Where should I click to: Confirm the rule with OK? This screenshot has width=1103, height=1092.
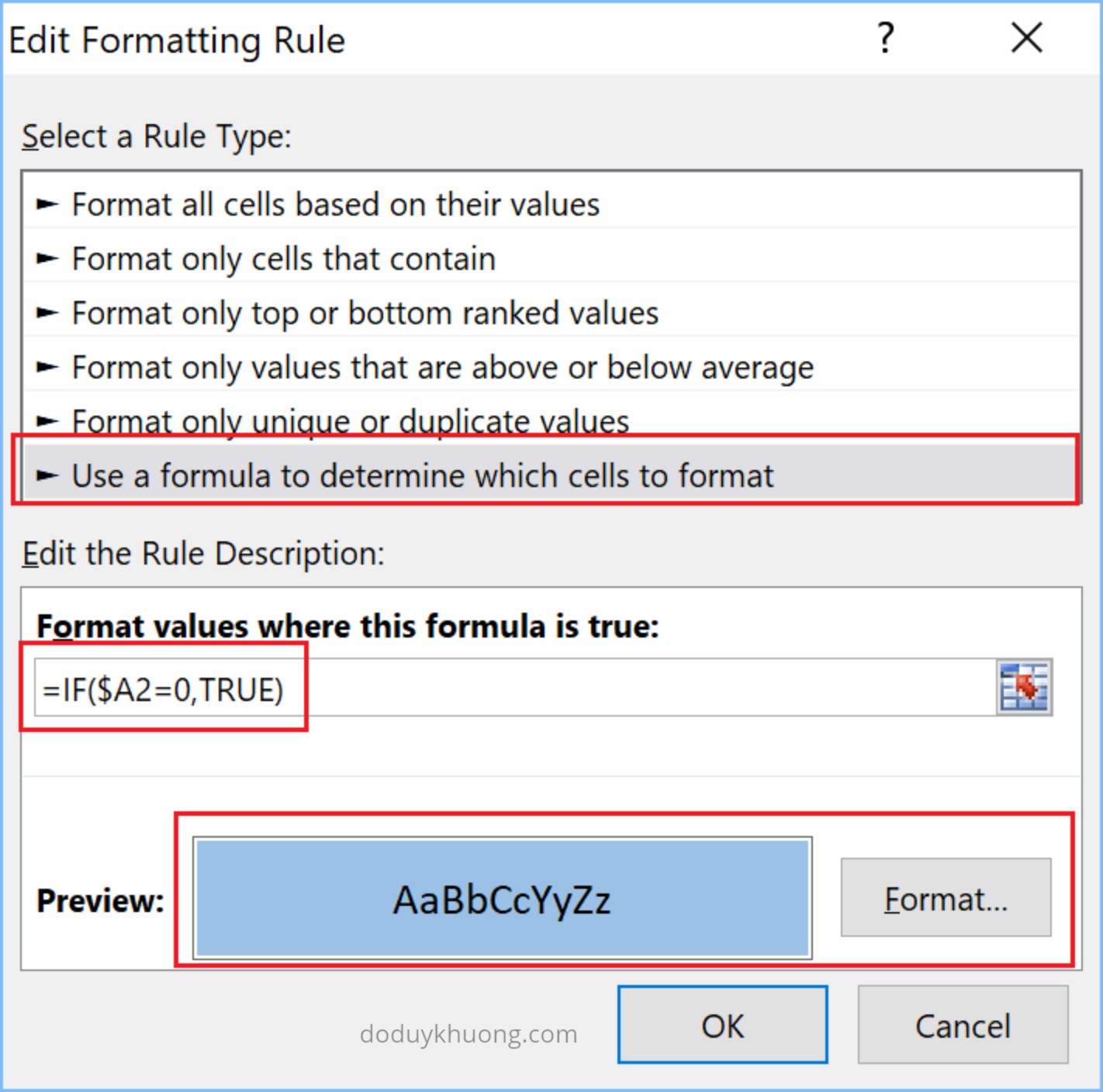(x=722, y=1025)
